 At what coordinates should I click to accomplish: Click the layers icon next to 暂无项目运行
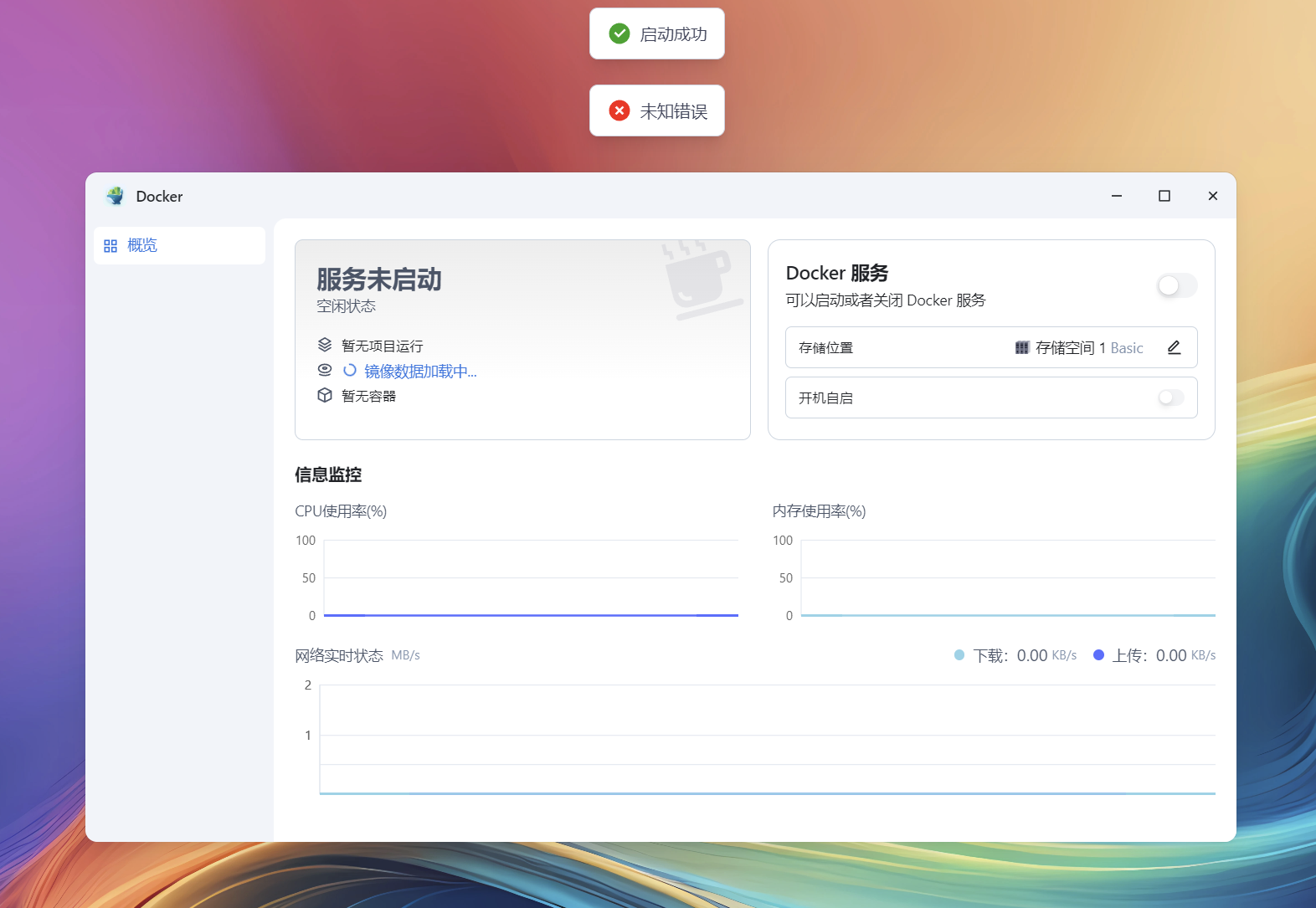[x=325, y=345]
